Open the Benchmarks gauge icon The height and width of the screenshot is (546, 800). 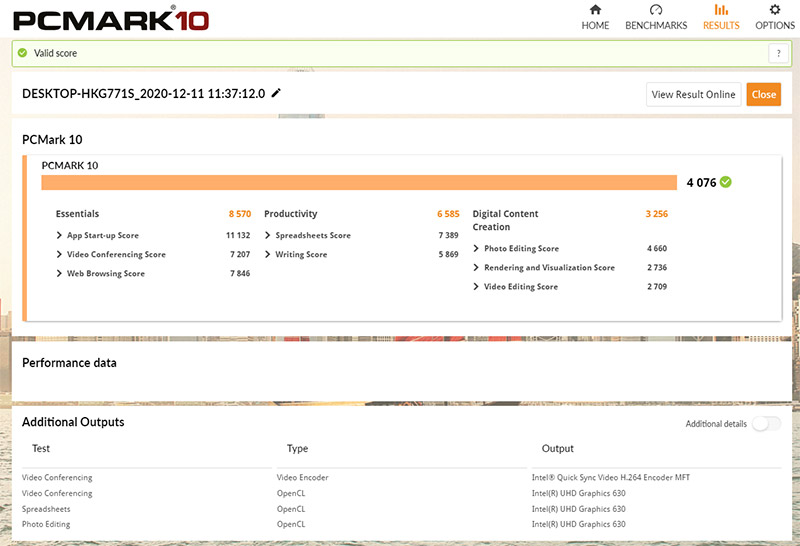click(x=656, y=10)
